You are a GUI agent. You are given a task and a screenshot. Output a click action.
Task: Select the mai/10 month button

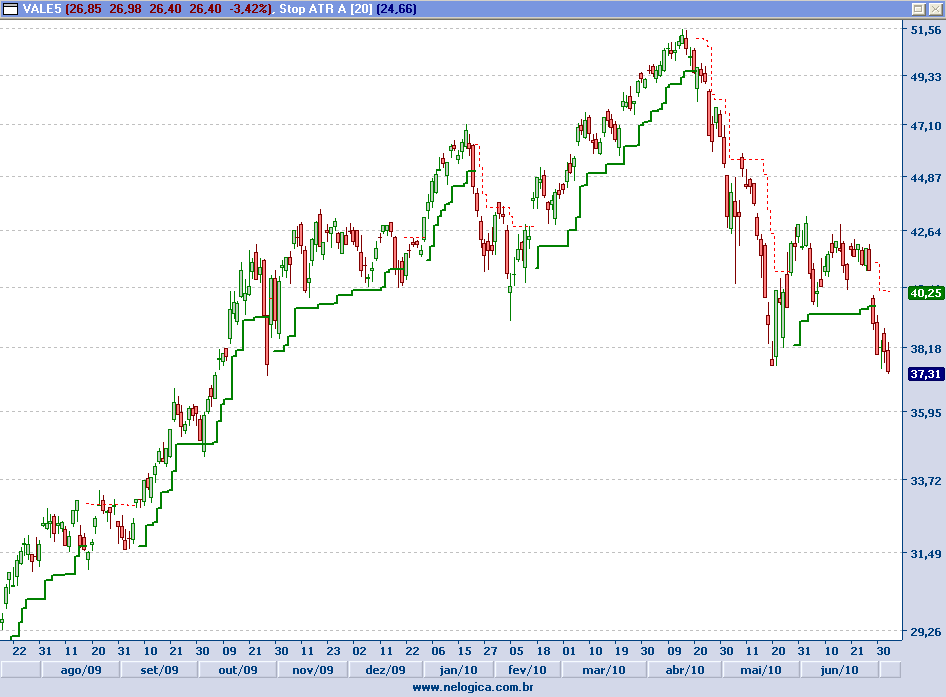[761, 670]
